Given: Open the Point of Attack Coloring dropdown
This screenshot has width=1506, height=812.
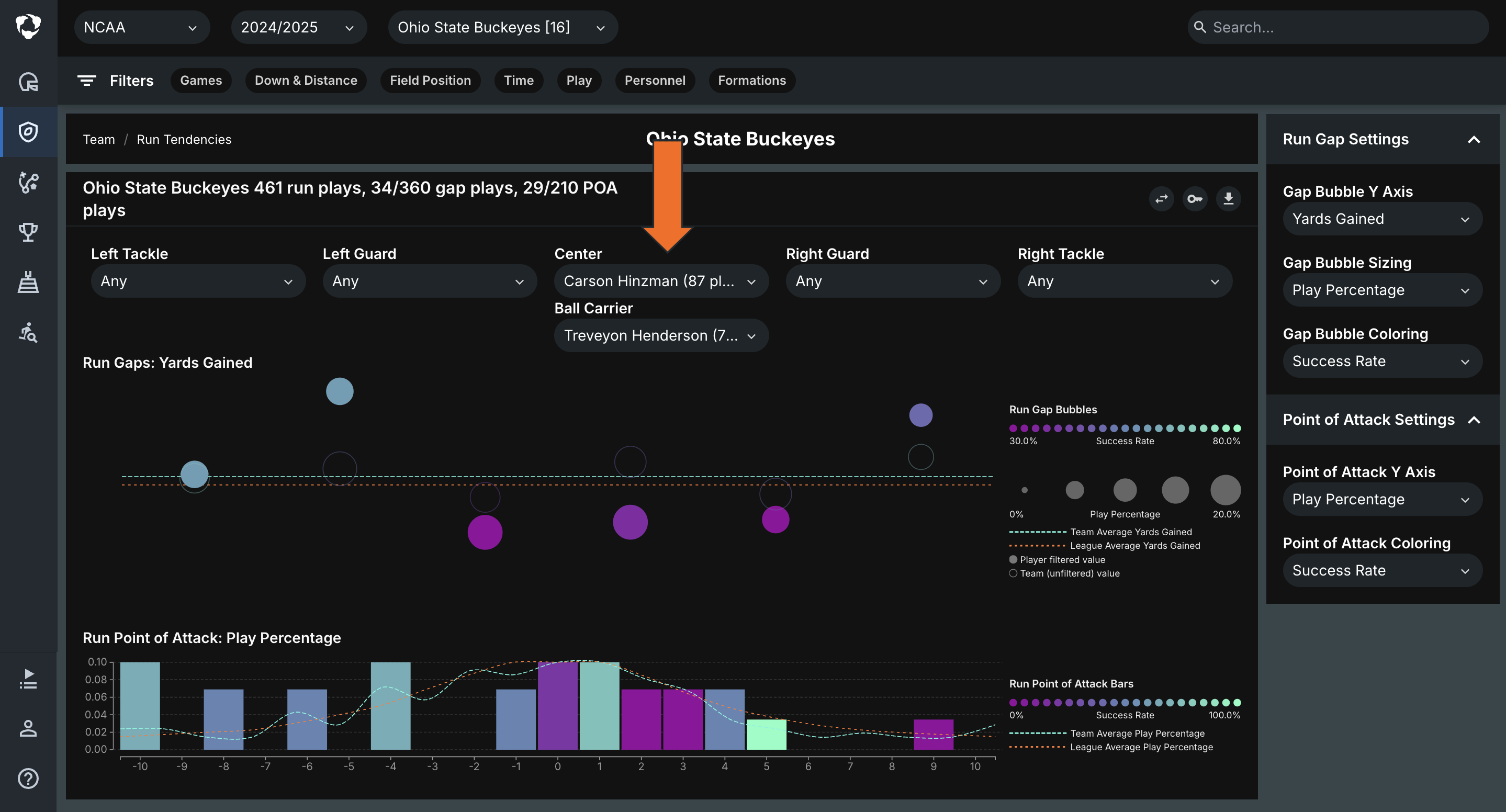Looking at the screenshot, I should [1382, 571].
